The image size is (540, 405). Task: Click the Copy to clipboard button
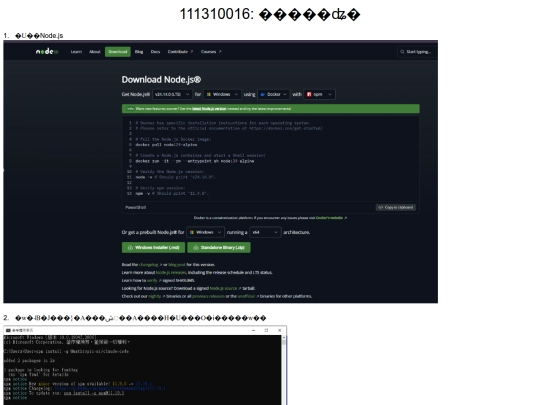396,207
